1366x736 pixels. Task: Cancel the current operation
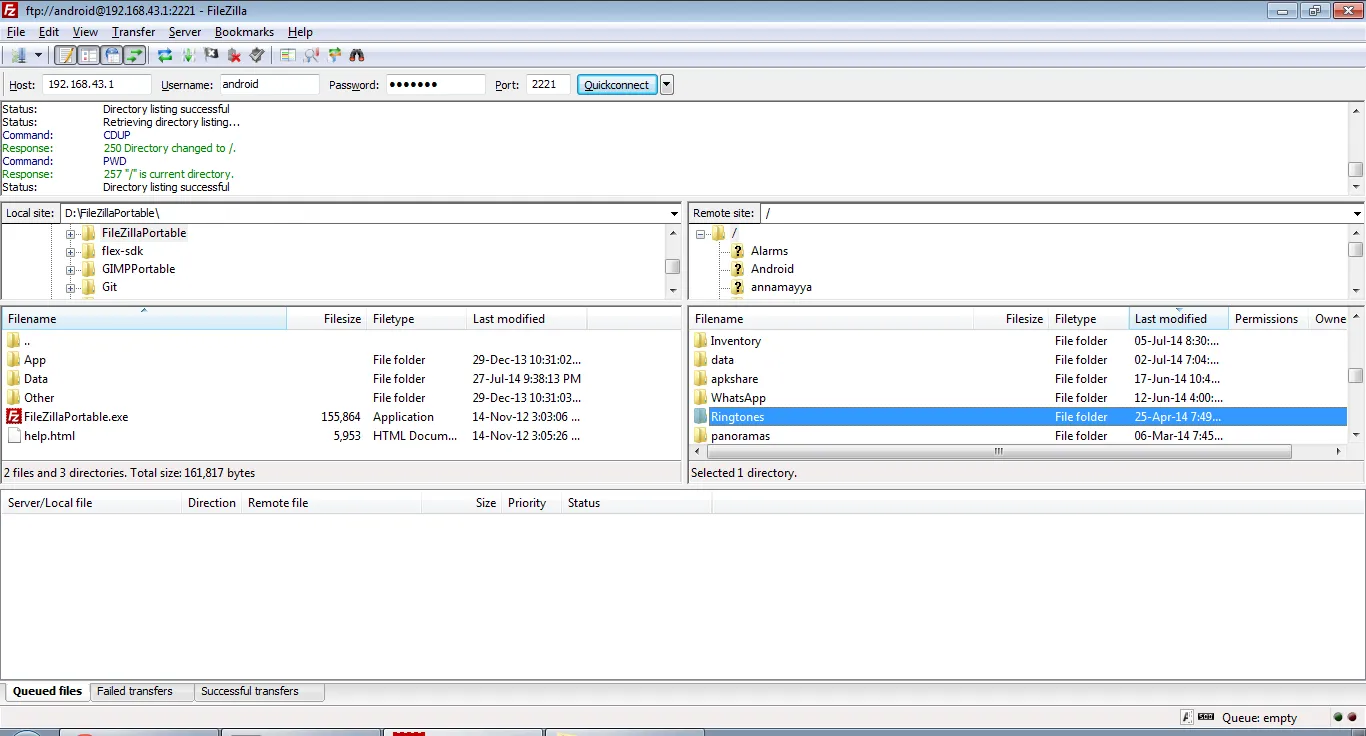pos(211,55)
